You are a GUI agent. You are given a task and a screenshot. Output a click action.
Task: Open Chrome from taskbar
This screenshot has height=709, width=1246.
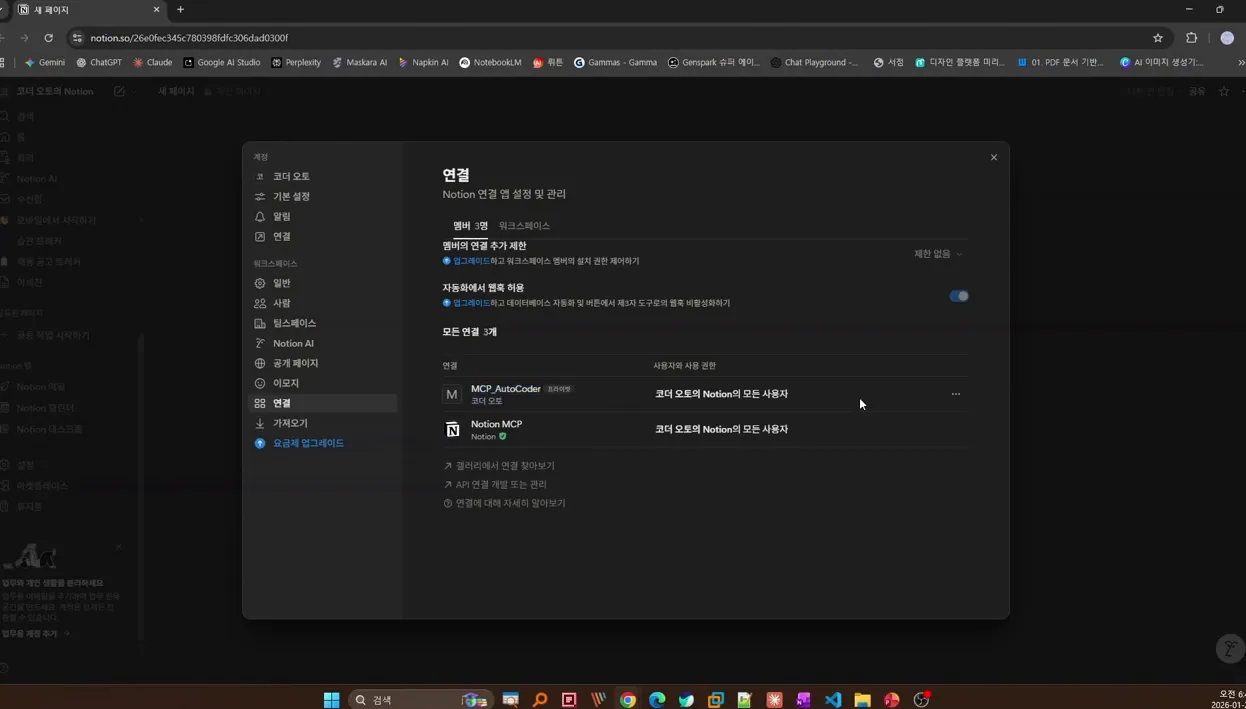[628, 700]
